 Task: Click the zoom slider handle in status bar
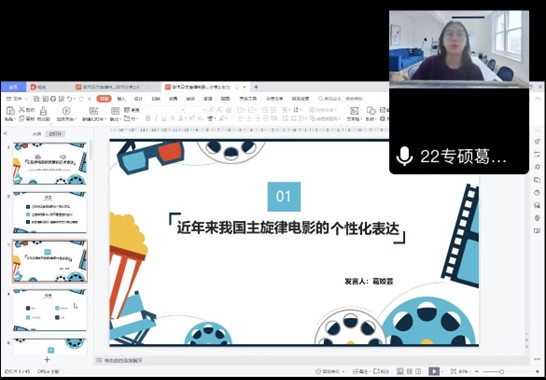coord(501,372)
